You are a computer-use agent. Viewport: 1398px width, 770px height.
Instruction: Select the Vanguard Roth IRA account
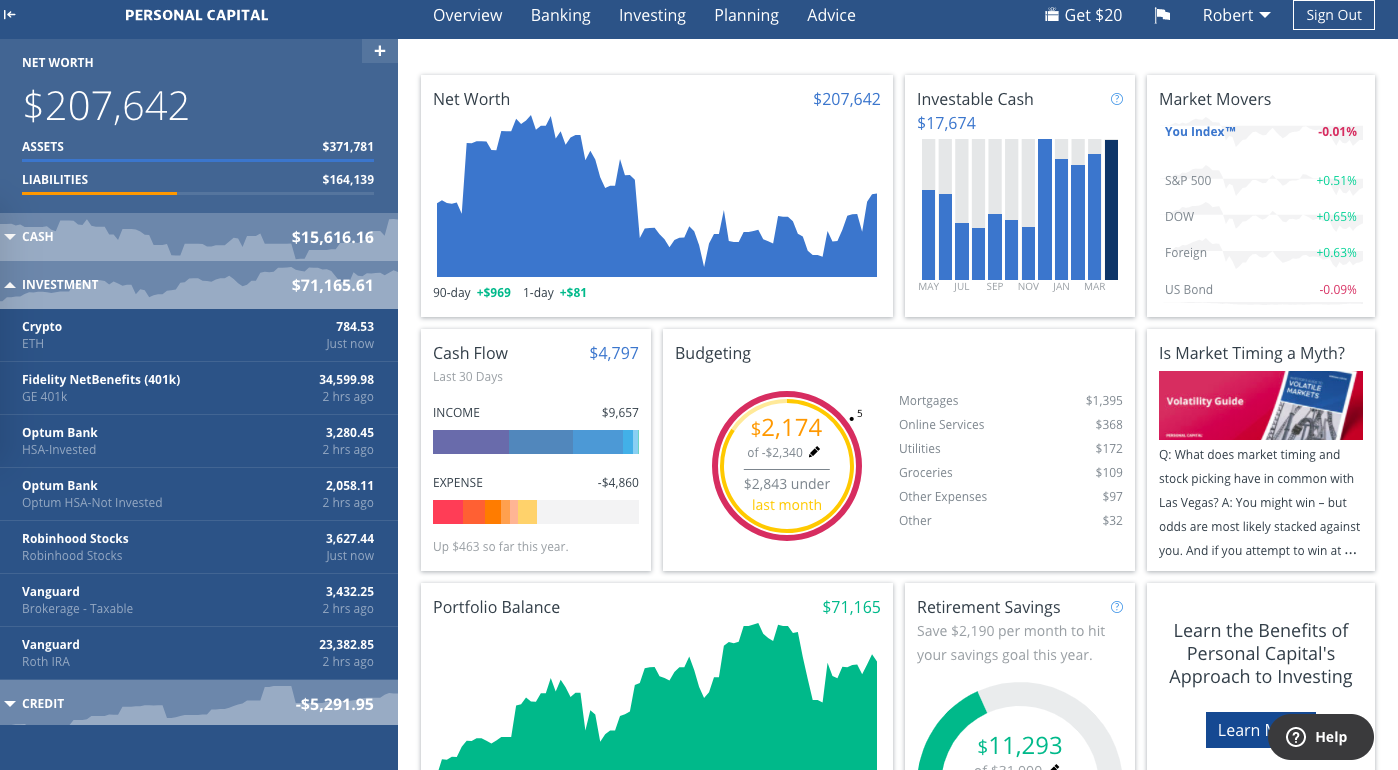[x=199, y=653]
